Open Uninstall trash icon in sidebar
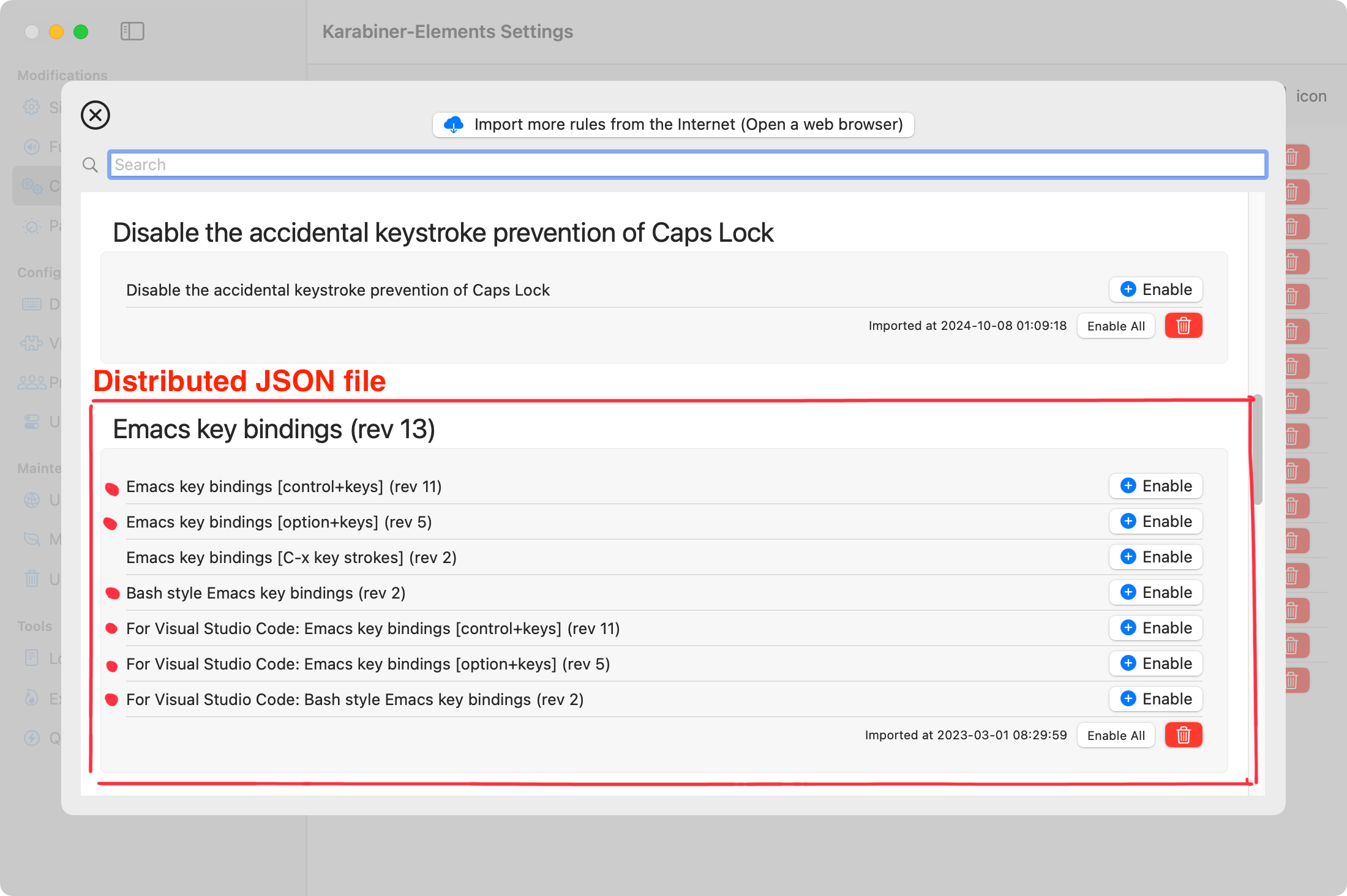The image size is (1347, 896). coord(32,578)
